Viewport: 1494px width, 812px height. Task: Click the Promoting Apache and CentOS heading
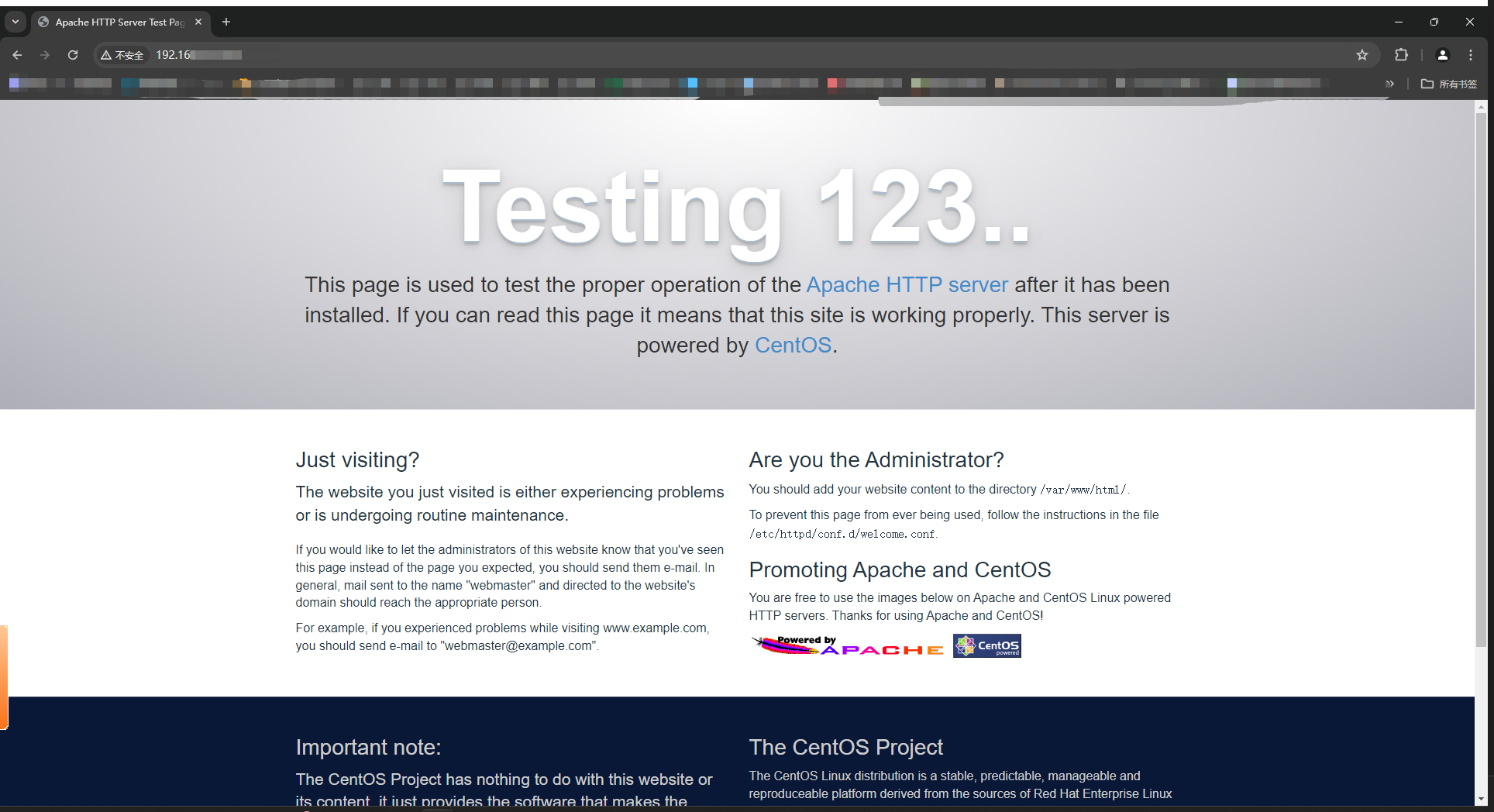pos(900,570)
